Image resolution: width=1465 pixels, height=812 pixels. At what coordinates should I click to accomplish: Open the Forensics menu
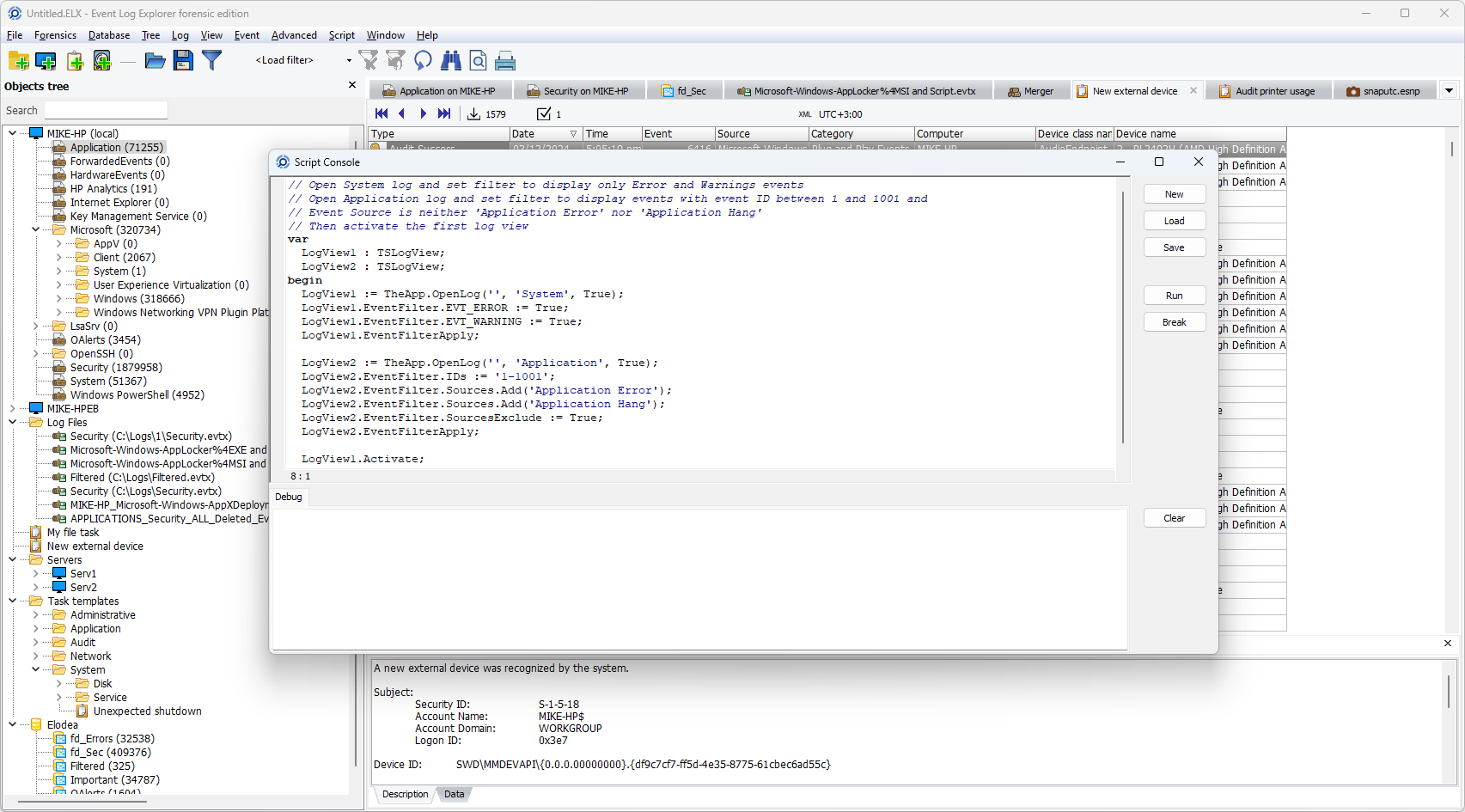coord(55,35)
